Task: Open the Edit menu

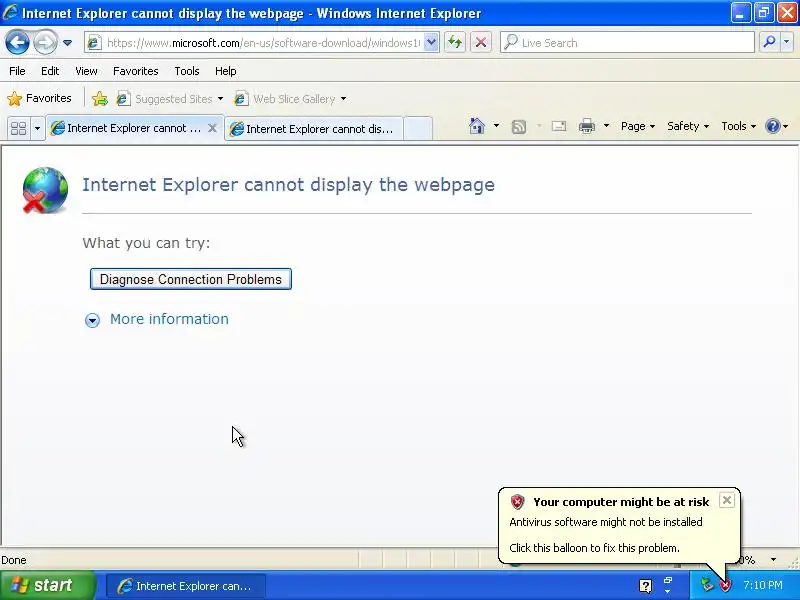Action: pyautogui.click(x=49, y=71)
